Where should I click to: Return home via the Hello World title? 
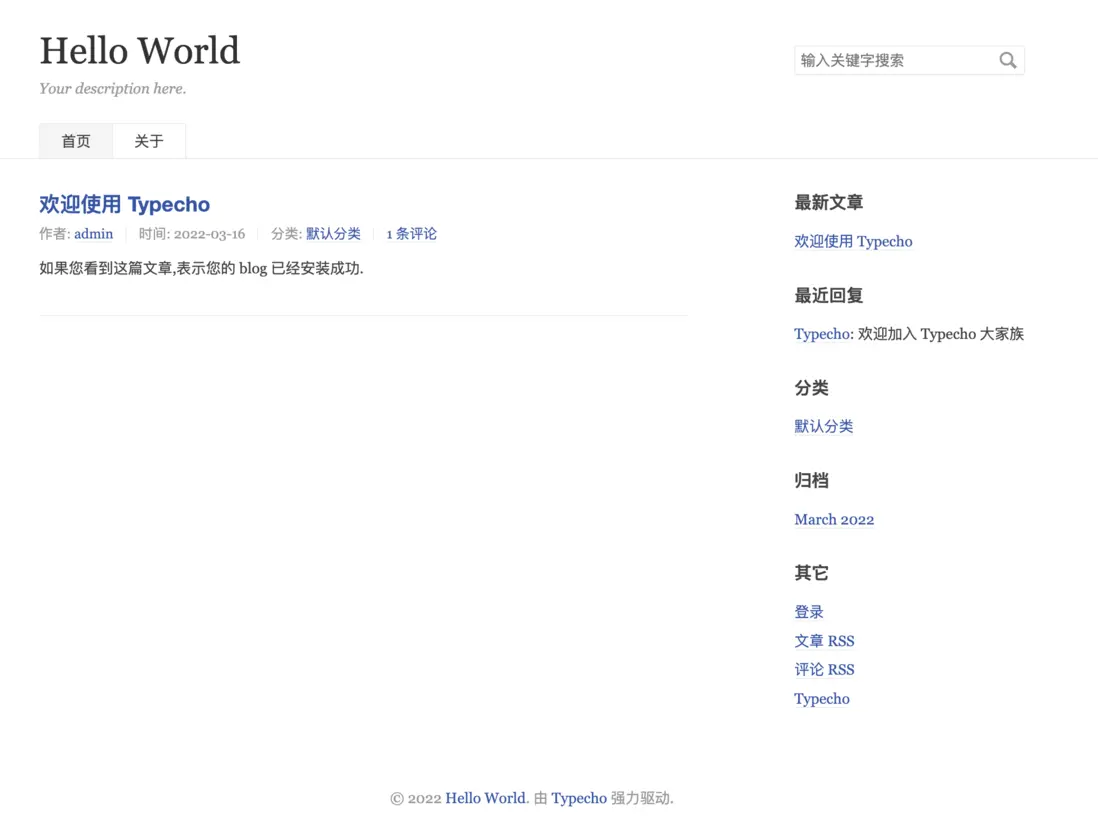(x=139, y=50)
